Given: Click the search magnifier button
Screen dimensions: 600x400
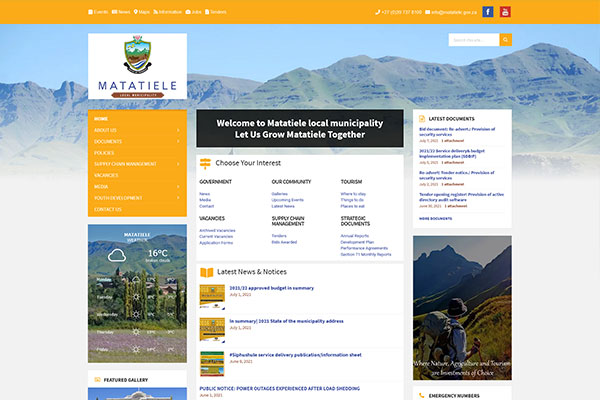Looking at the screenshot, I should click(x=505, y=40).
